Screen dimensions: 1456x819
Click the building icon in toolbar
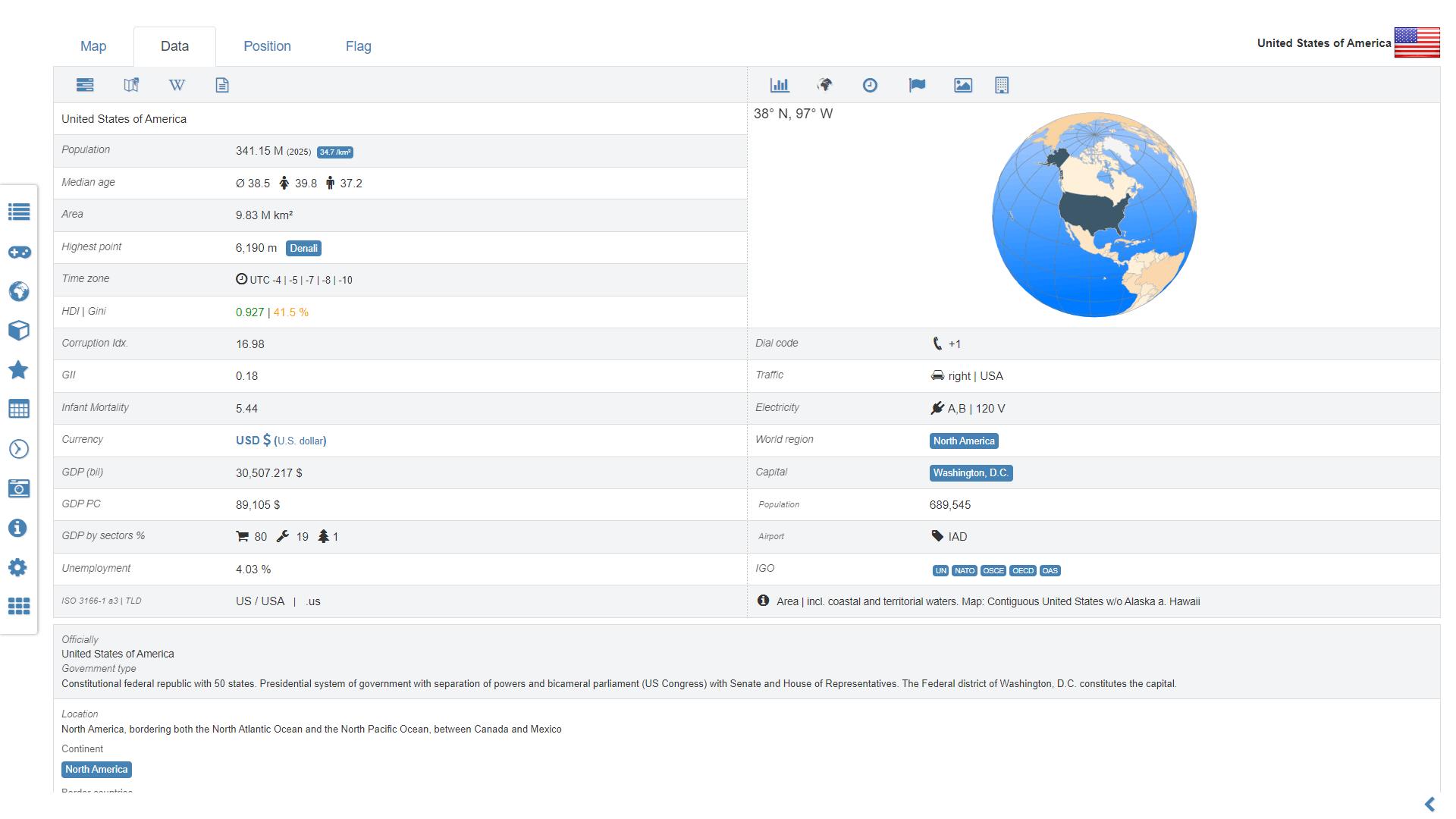pyautogui.click(x=1002, y=85)
